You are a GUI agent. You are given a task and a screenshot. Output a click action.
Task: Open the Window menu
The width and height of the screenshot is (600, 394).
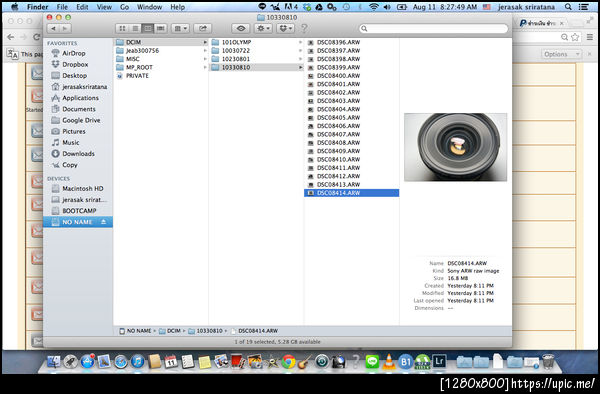(149, 7)
